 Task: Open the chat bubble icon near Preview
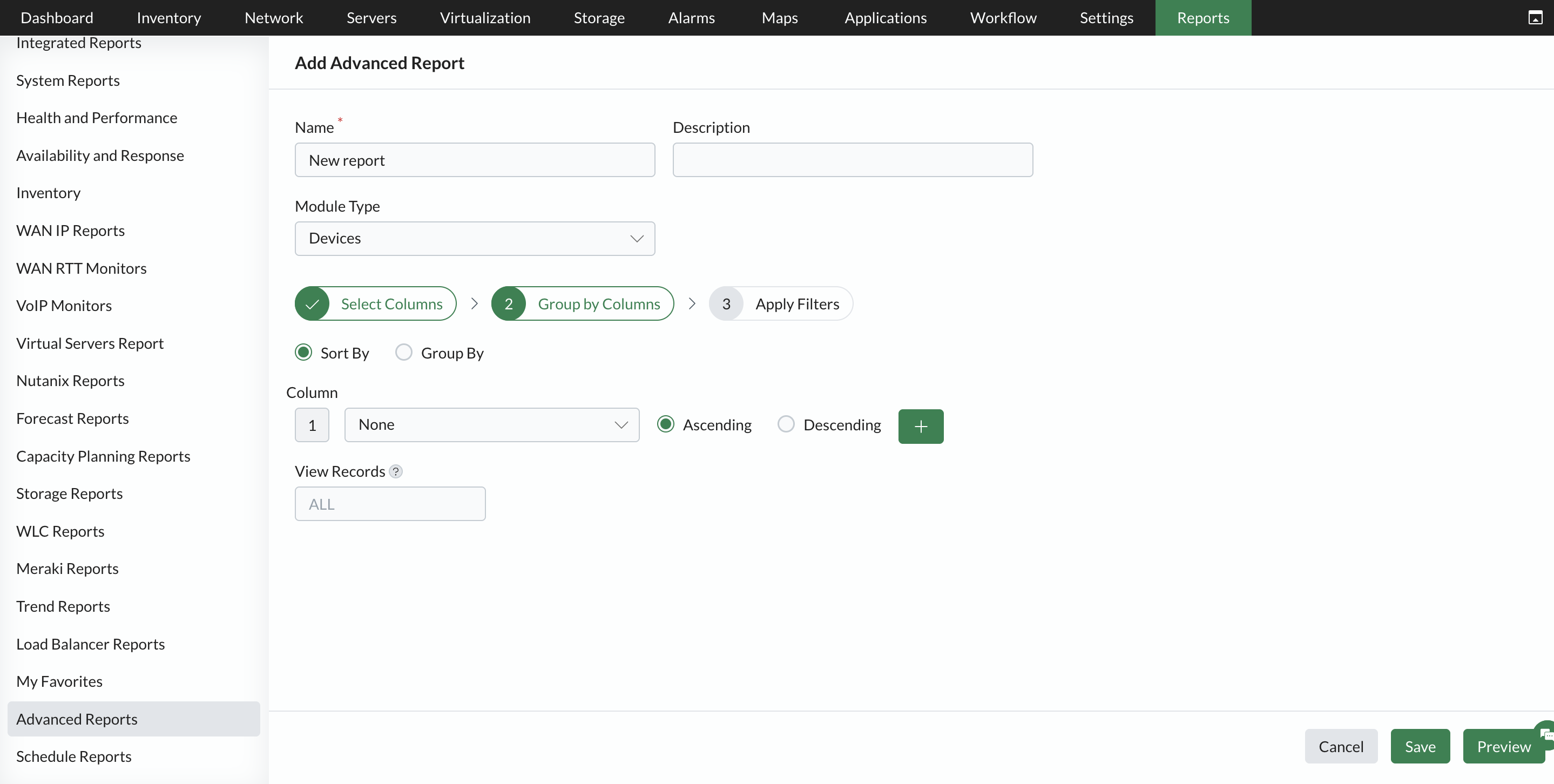point(1546,734)
